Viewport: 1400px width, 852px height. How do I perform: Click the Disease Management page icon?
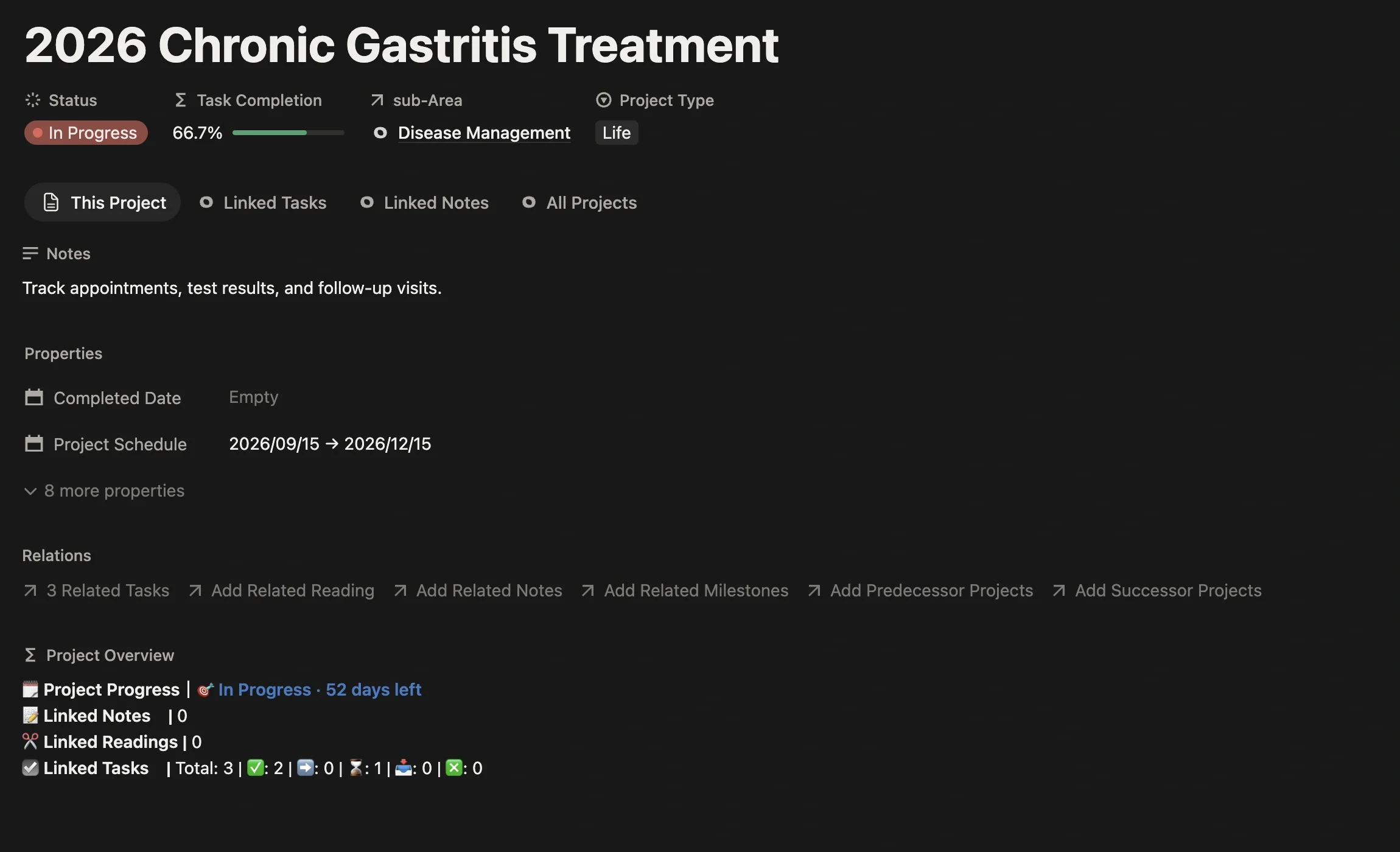pyautogui.click(x=380, y=133)
